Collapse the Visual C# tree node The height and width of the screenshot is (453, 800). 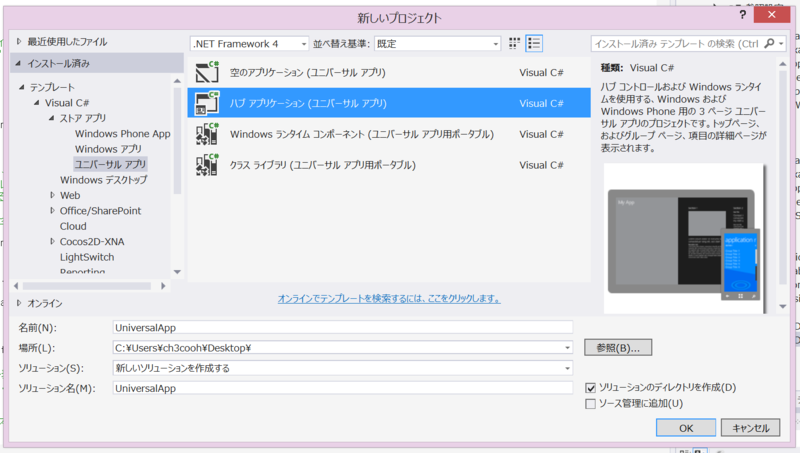pyautogui.click(x=37, y=103)
